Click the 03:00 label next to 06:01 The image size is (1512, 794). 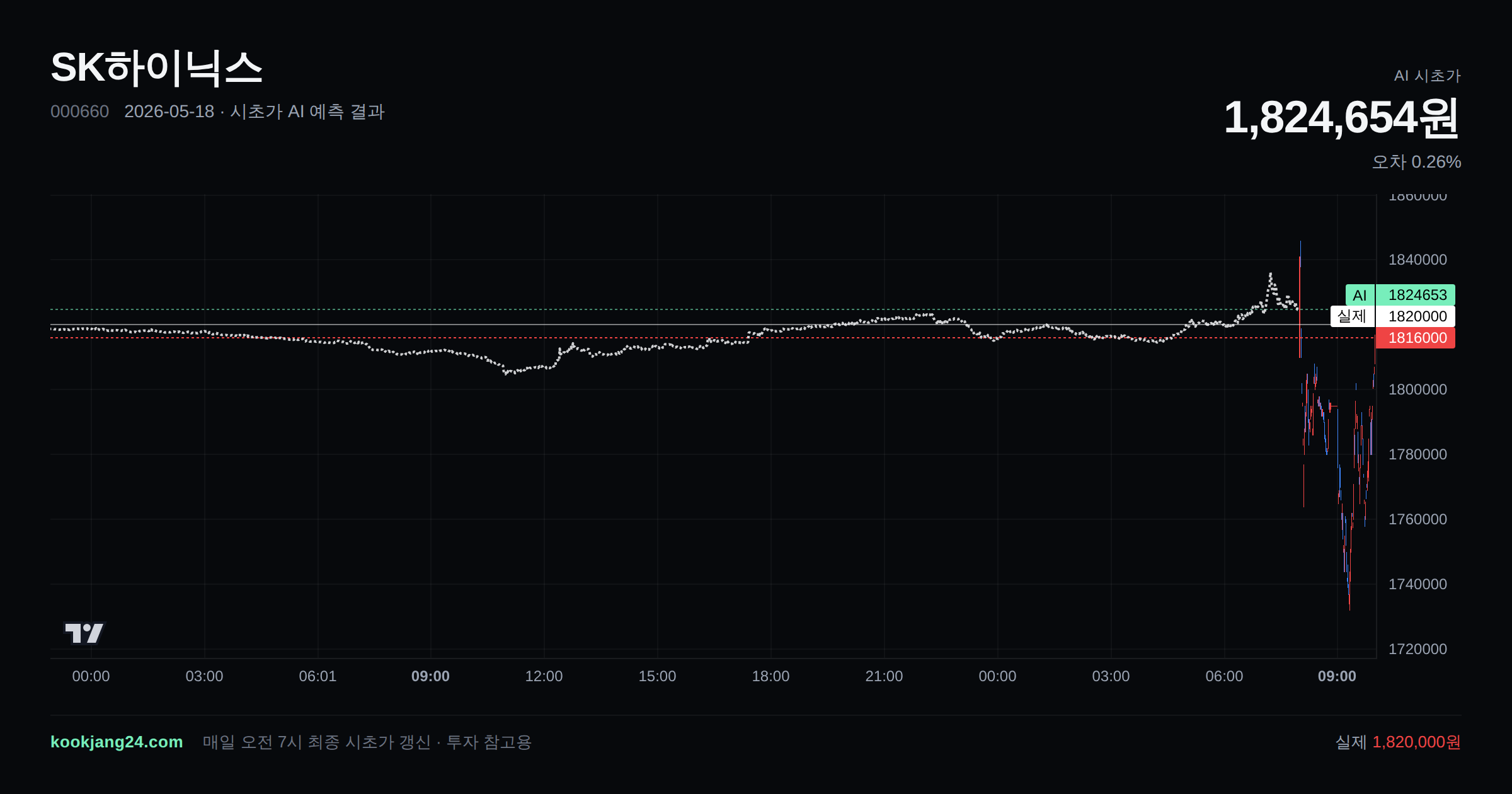(x=204, y=676)
